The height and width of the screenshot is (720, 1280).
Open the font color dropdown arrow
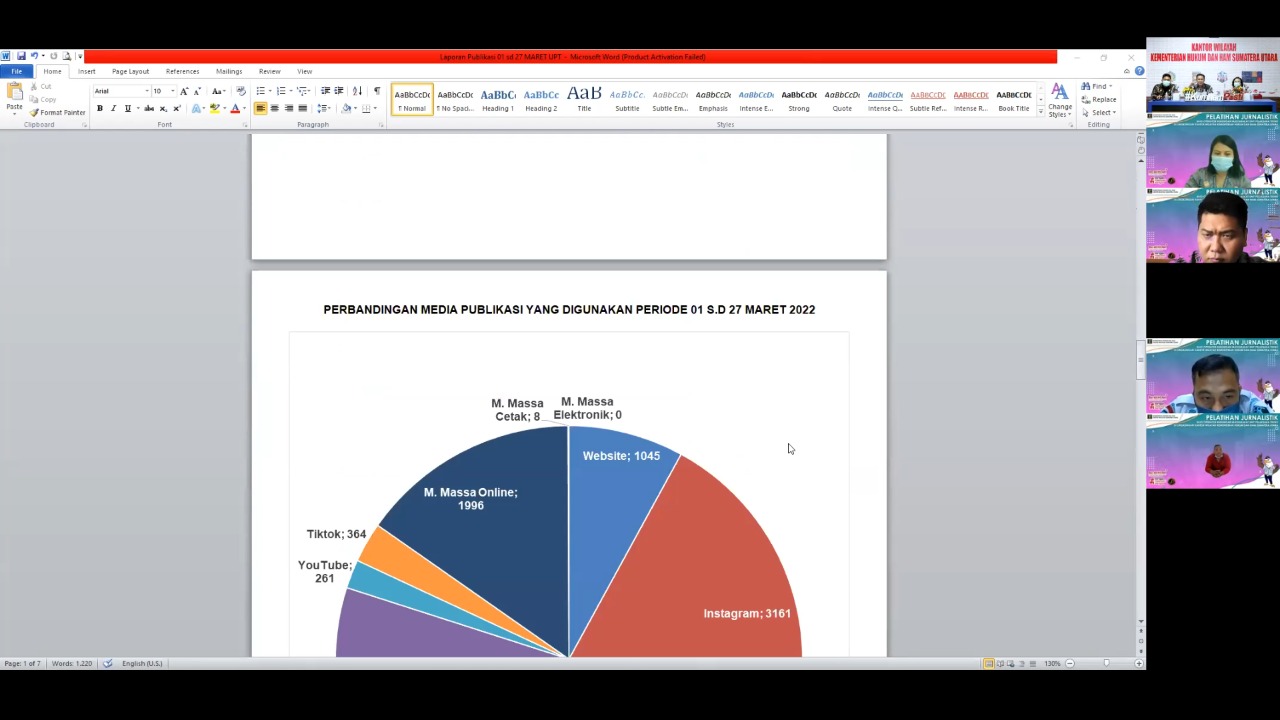[243, 108]
